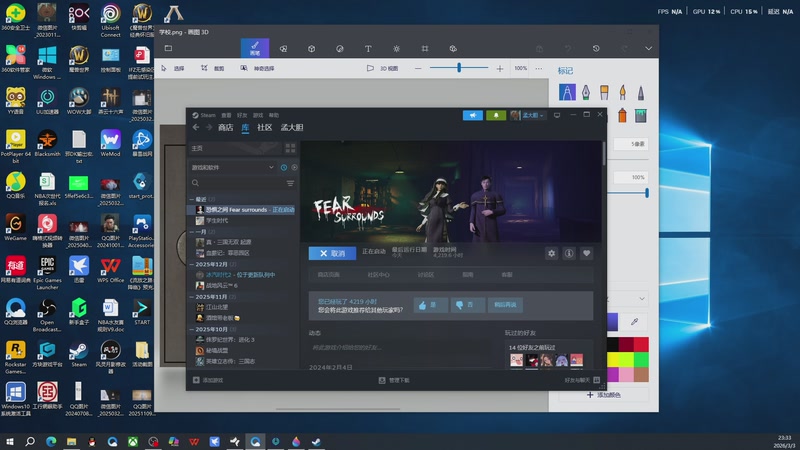Click thumbs-down No recommend button
This screenshot has height=450, width=800.
468,305
